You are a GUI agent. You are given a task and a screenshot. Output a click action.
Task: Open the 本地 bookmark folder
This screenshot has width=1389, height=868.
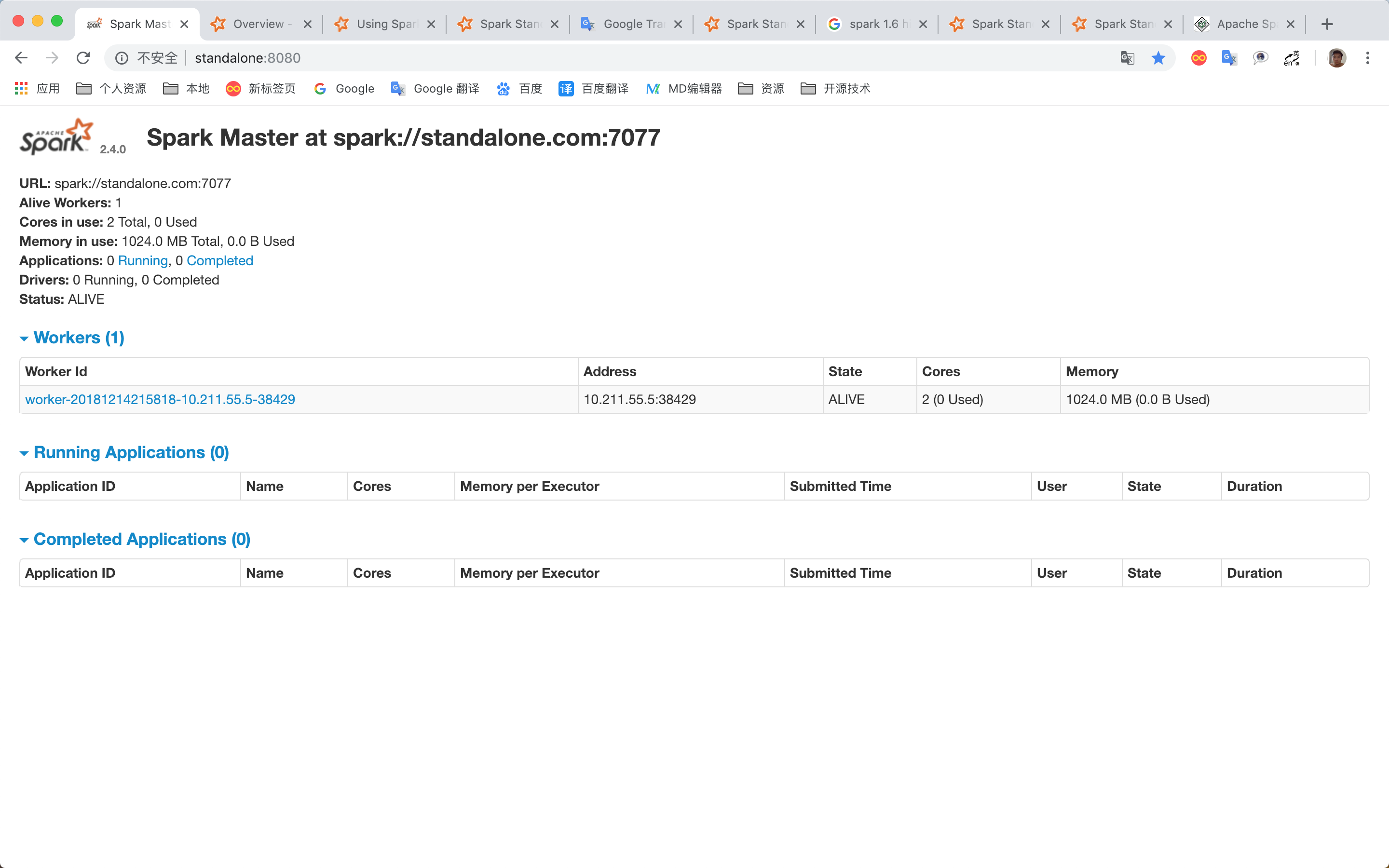[186, 88]
